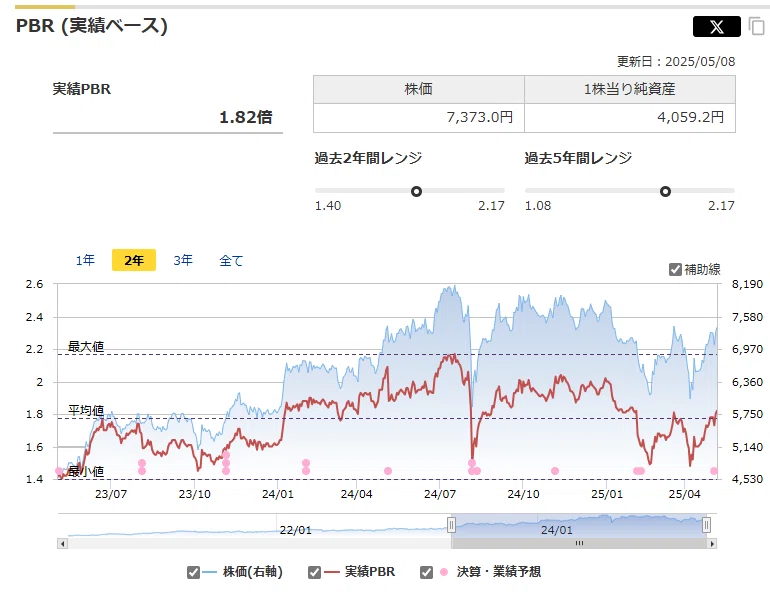Screen dimensions: 770x605
Task: Click the 22/01 label in navigator
Action: (x=296, y=530)
